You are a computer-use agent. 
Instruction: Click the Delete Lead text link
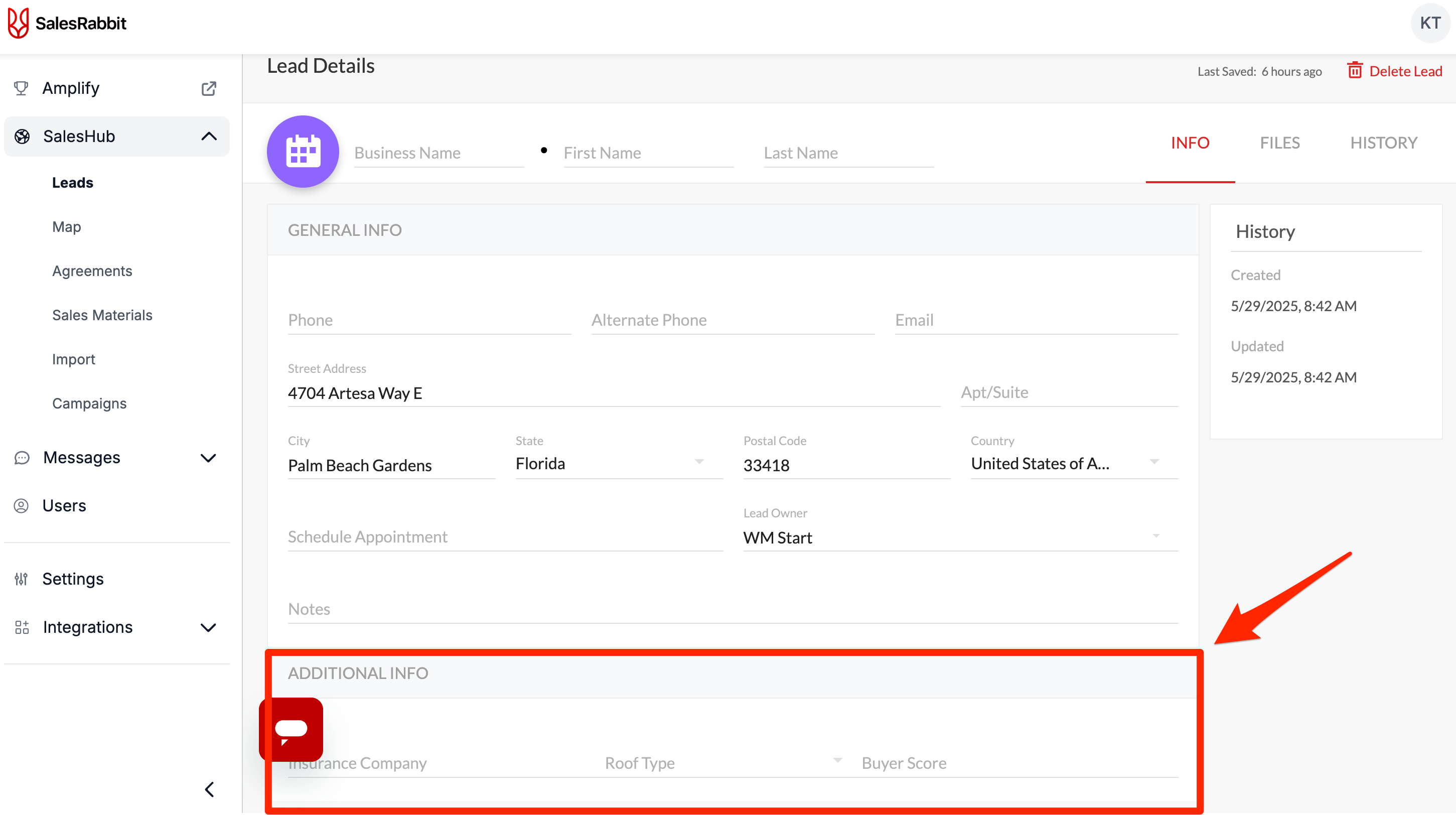[x=1406, y=71]
